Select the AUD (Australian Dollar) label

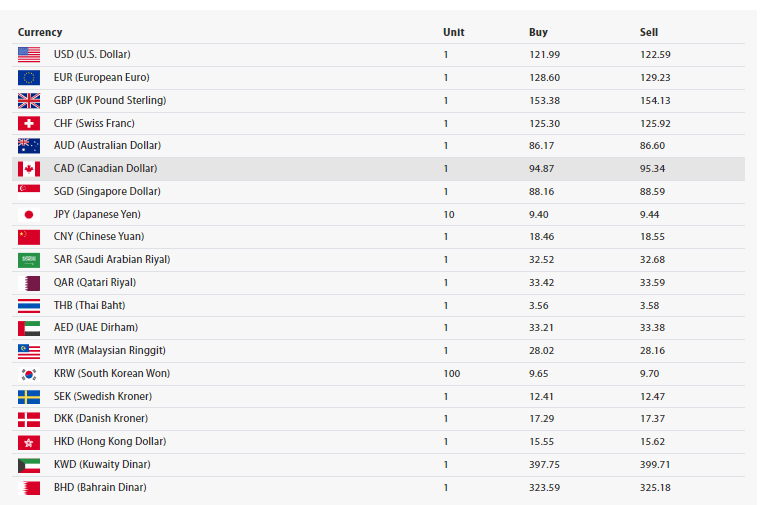(x=107, y=145)
